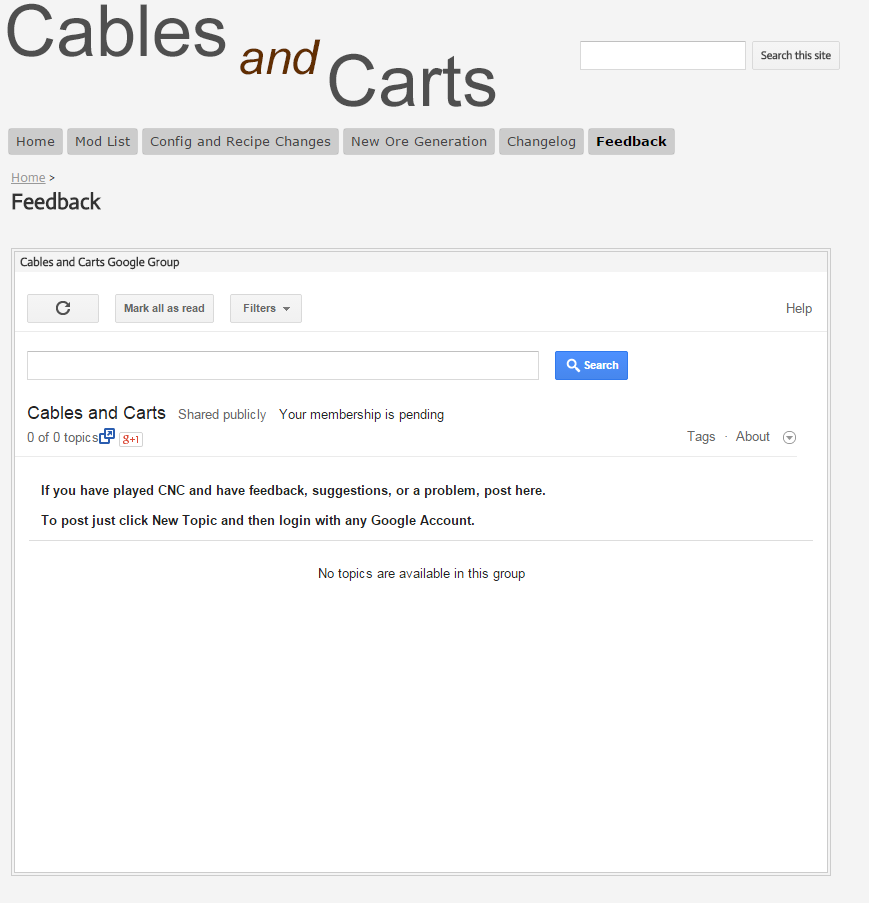Click Mark all as read
The width and height of the screenshot is (869, 903).
pyautogui.click(x=164, y=308)
